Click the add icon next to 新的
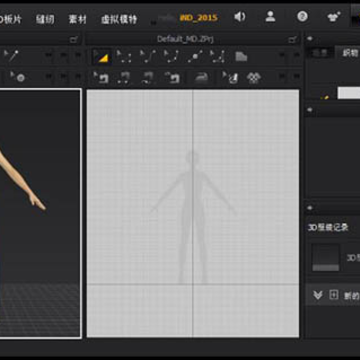The image size is (360, 360). [x=334, y=295]
